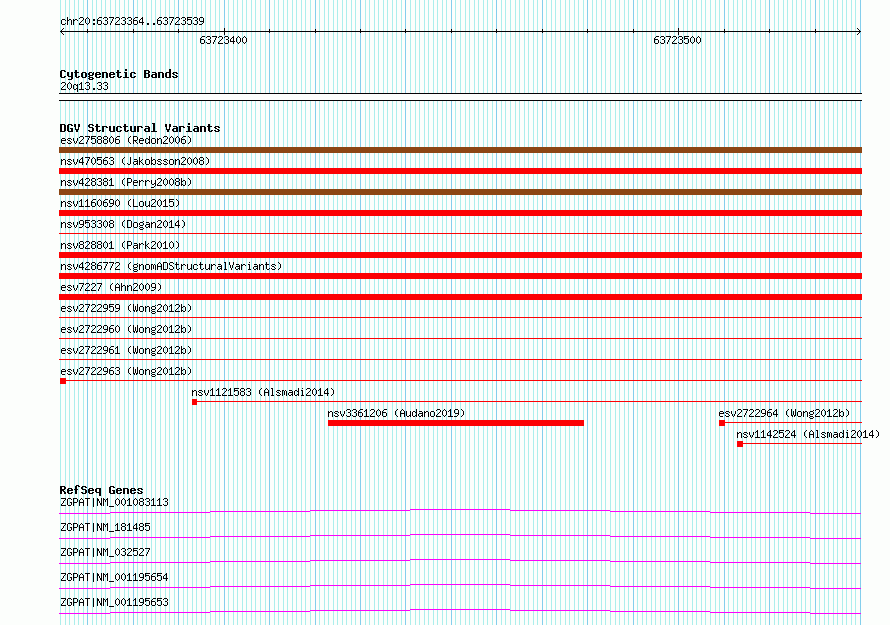
Task: Click nsv4286772 (gnomADStructuralVariants) label
Action: 171,266
